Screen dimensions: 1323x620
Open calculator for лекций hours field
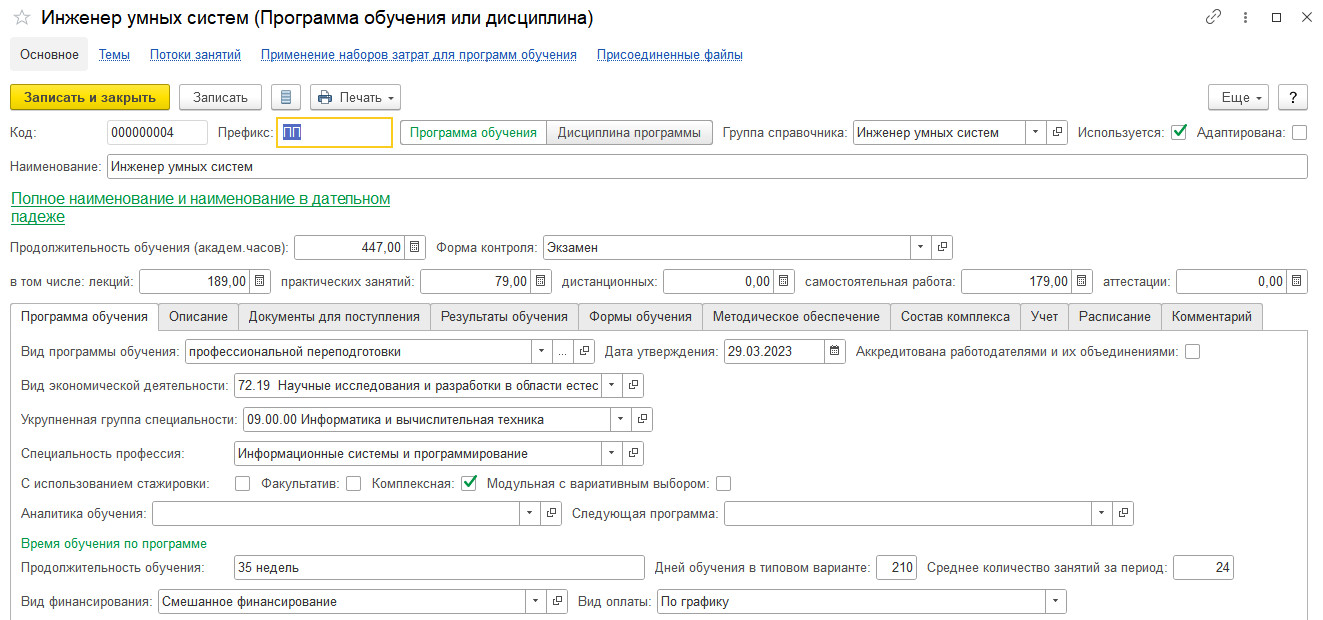click(260, 281)
